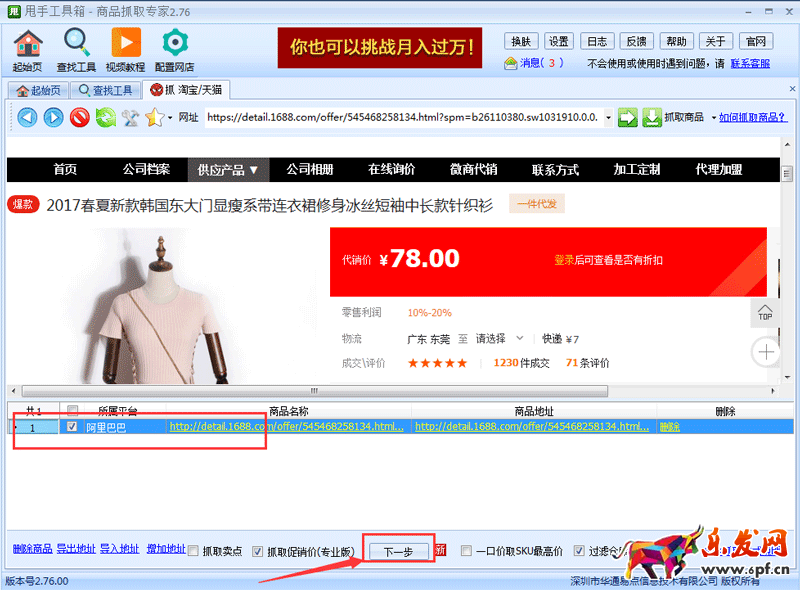
Task: Switch to the 查找工具 tab
Action: pos(105,90)
